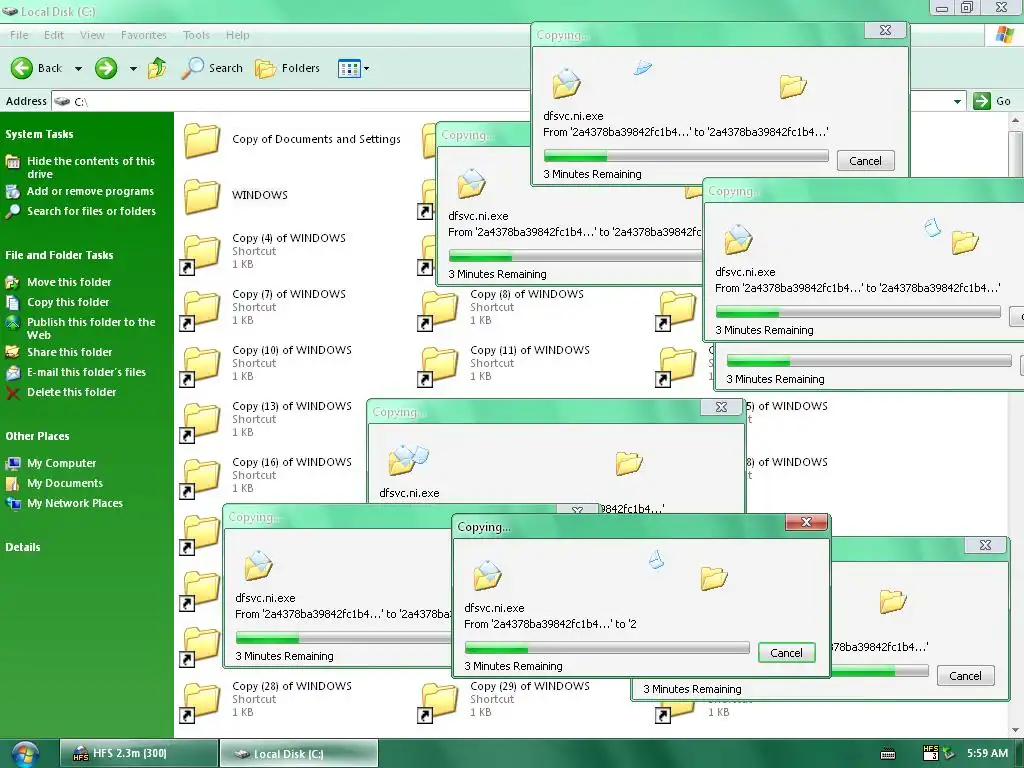The height and width of the screenshot is (768, 1024).
Task: Open the Back history dropdown arrow
Action: tap(78, 68)
